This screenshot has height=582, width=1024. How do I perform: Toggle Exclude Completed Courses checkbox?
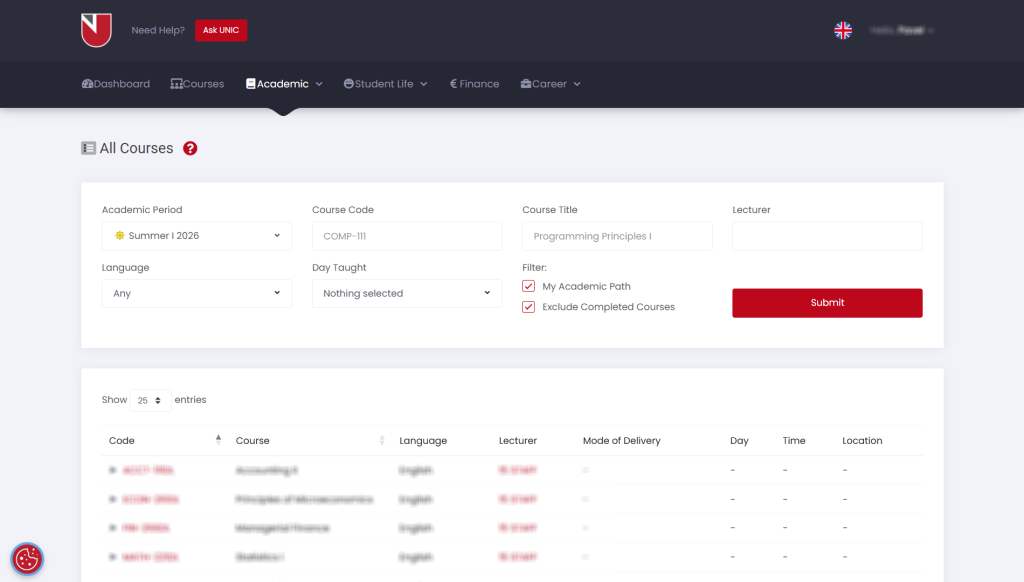pyautogui.click(x=528, y=307)
